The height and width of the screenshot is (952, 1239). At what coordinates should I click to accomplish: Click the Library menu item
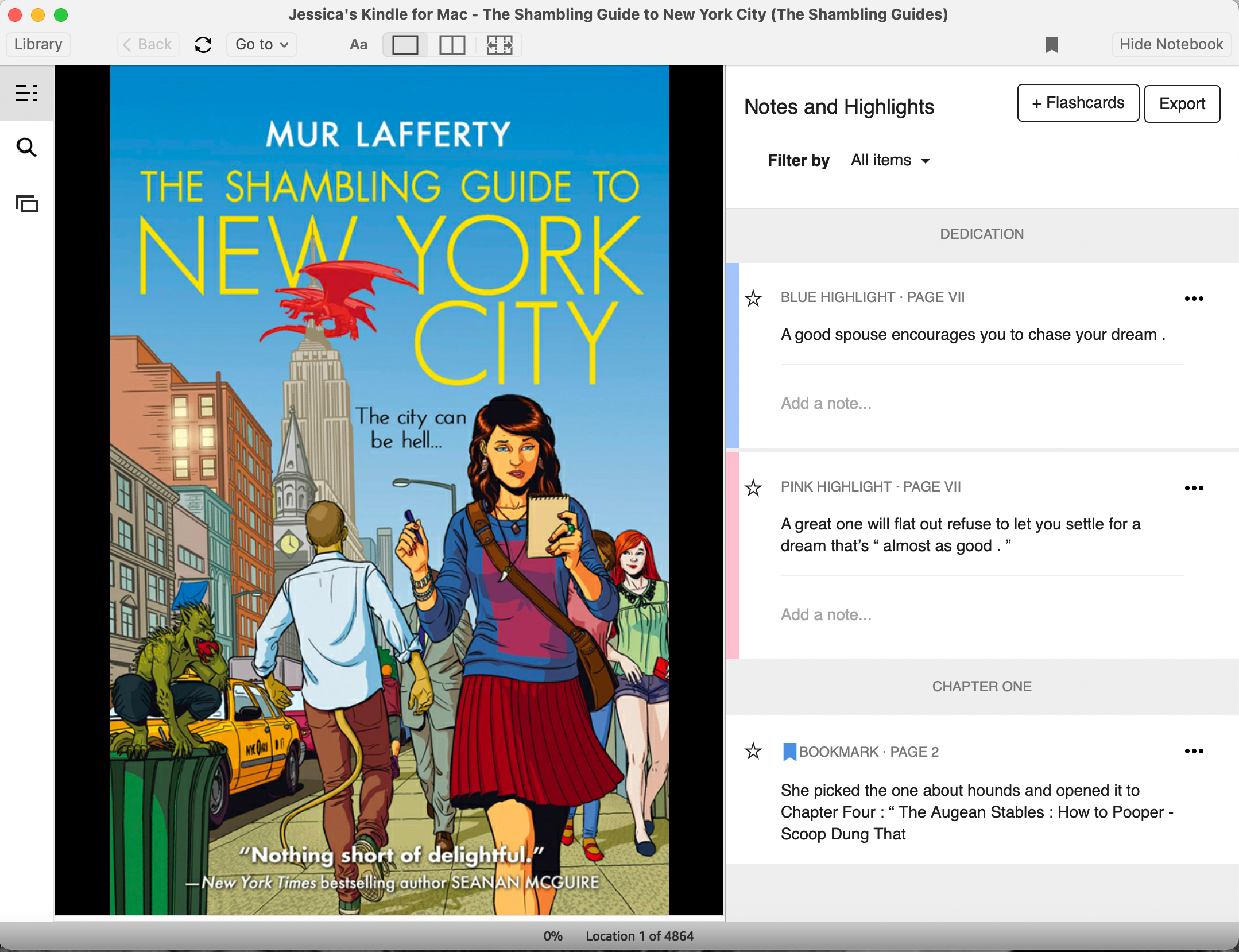pyautogui.click(x=37, y=43)
